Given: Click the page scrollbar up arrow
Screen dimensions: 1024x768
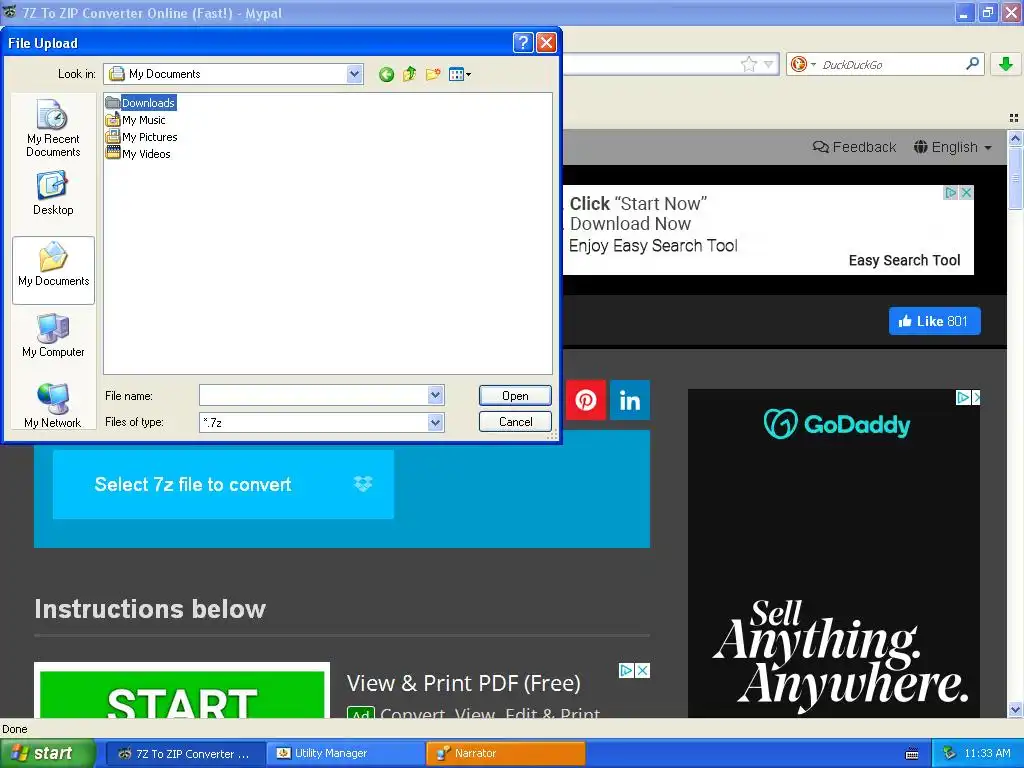Looking at the screenshot, I should (1015, 138).
